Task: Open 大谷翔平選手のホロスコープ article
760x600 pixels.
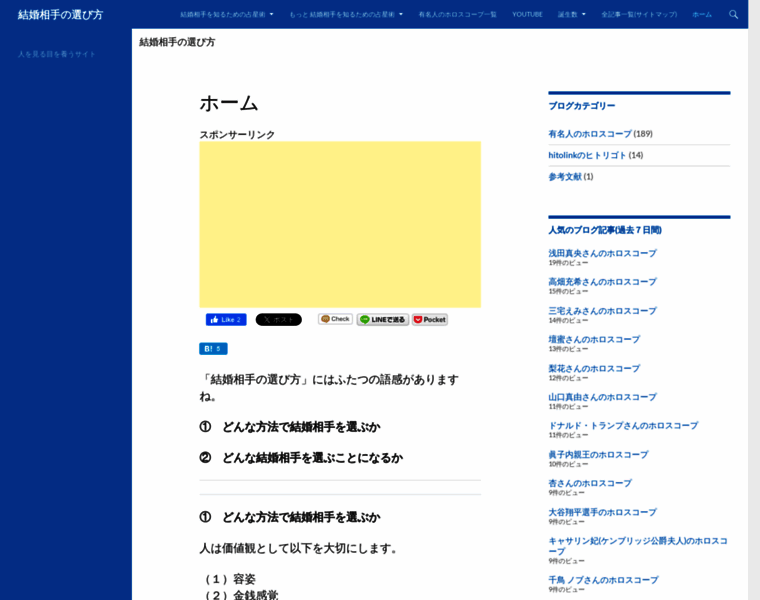Action: pos(602,512)
